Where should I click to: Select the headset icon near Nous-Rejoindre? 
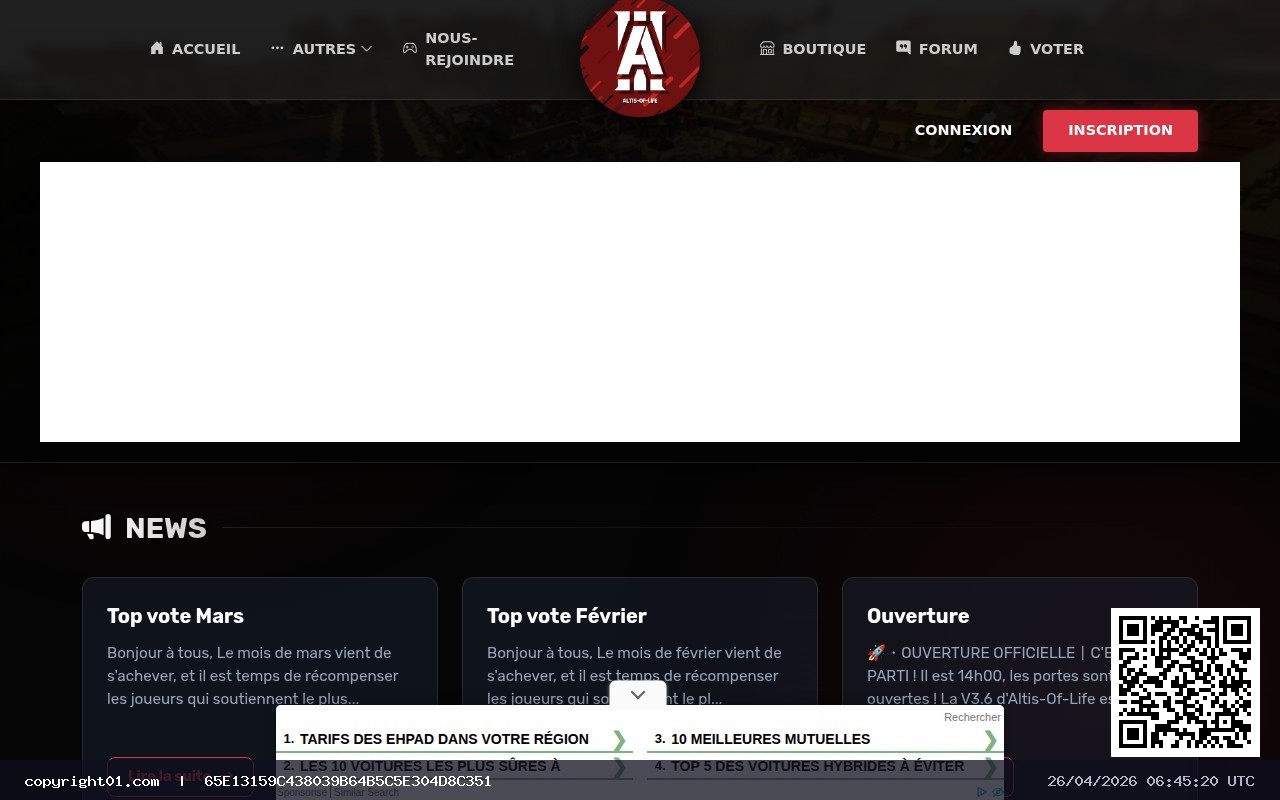click(409, 48)
